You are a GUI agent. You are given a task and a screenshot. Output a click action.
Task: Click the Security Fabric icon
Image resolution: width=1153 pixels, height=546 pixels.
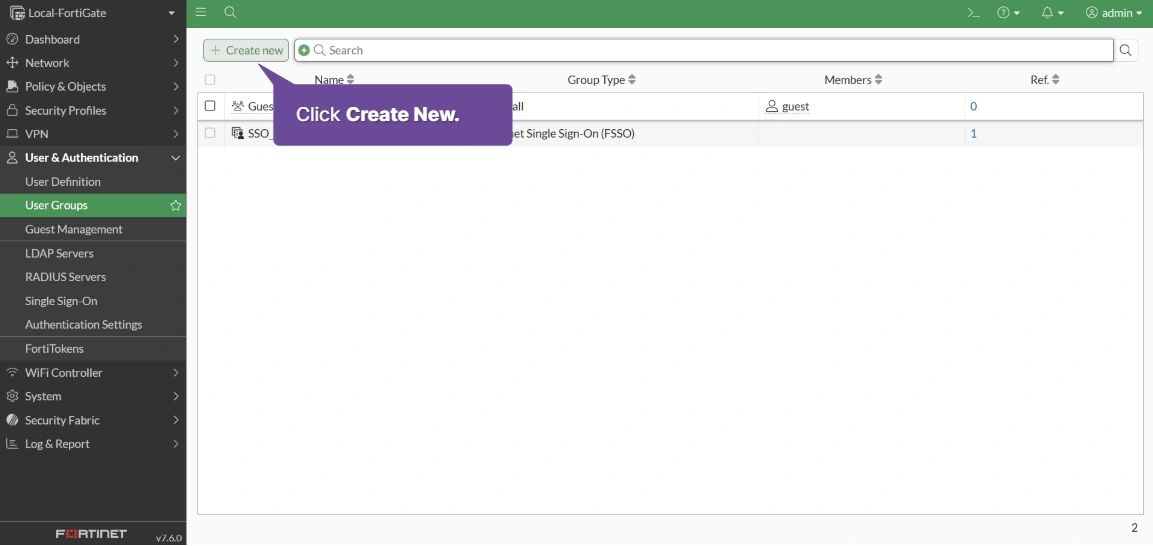[12, 420]
